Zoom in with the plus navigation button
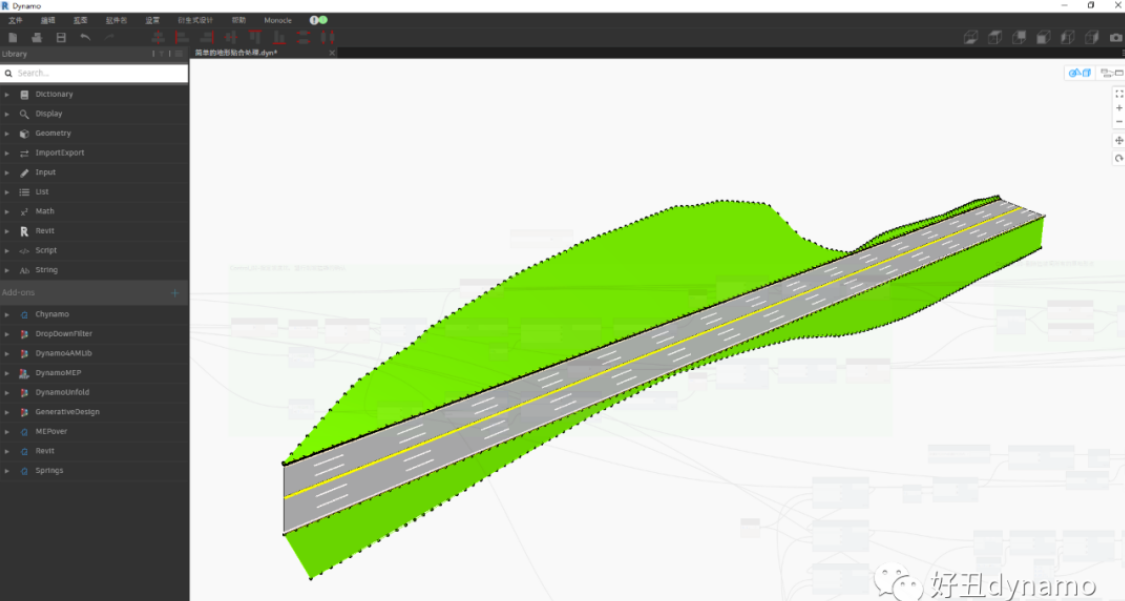1125x601 pixels. click(1119, 108)
